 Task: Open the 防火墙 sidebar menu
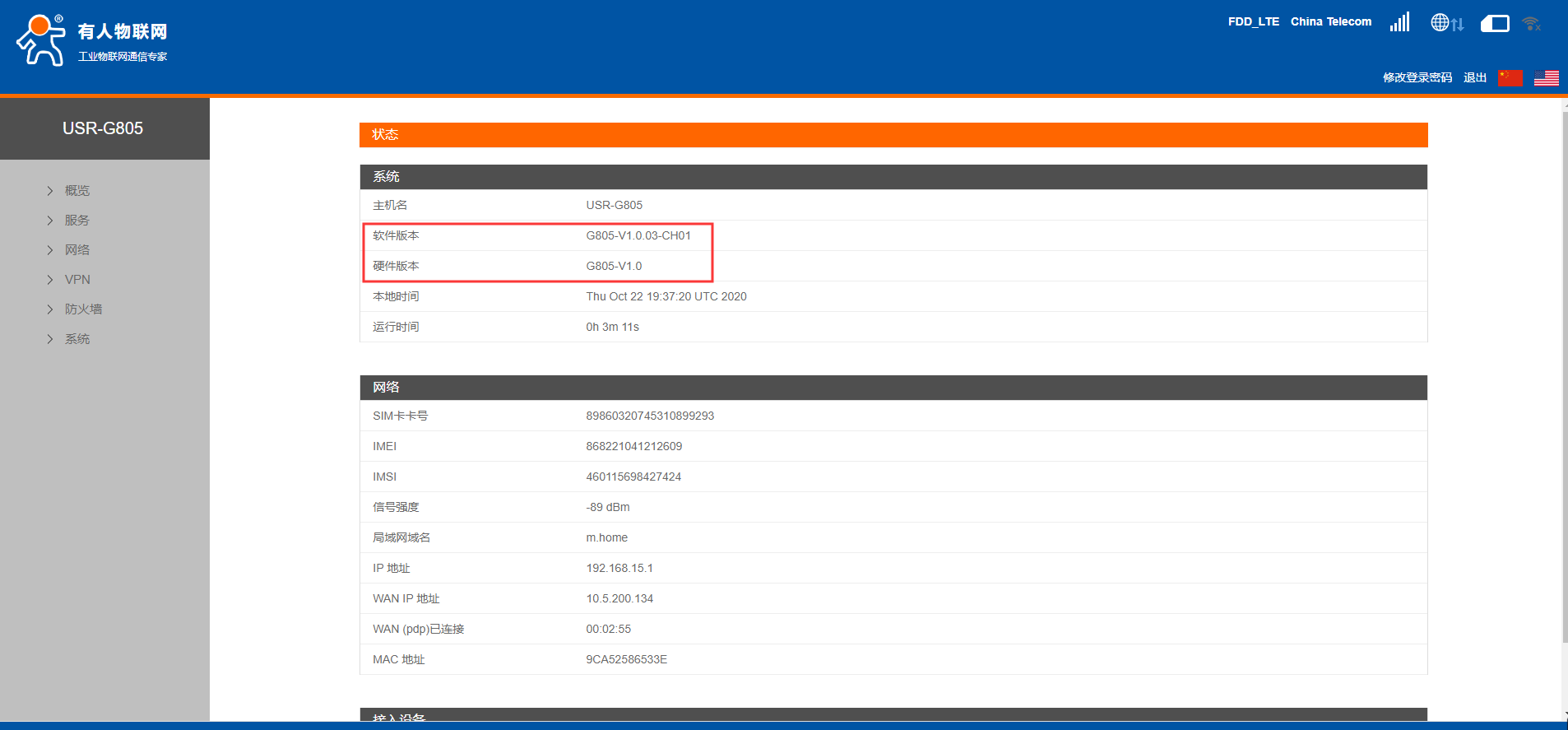[83, 309]
